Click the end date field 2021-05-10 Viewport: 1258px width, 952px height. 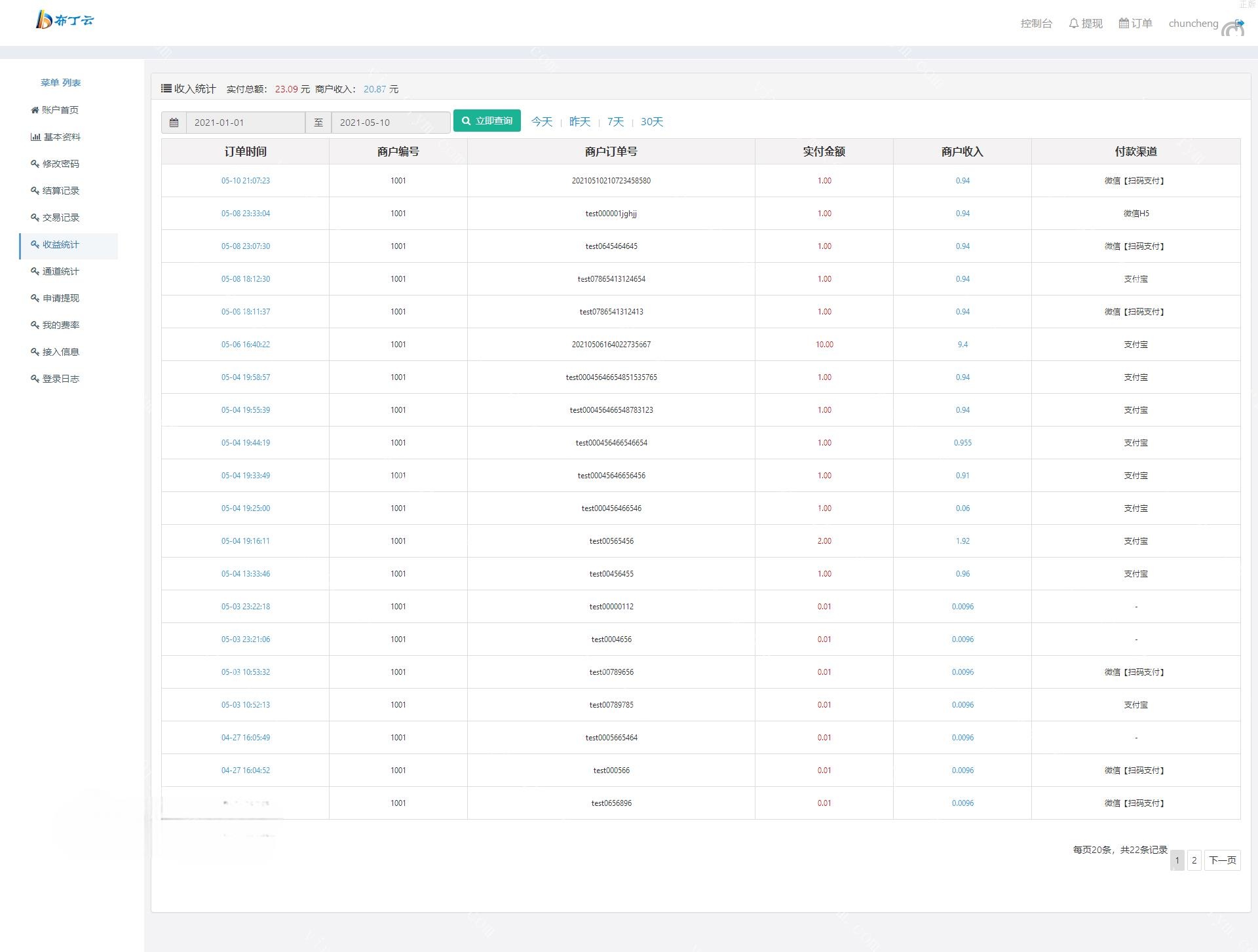[x=391, y=123]
